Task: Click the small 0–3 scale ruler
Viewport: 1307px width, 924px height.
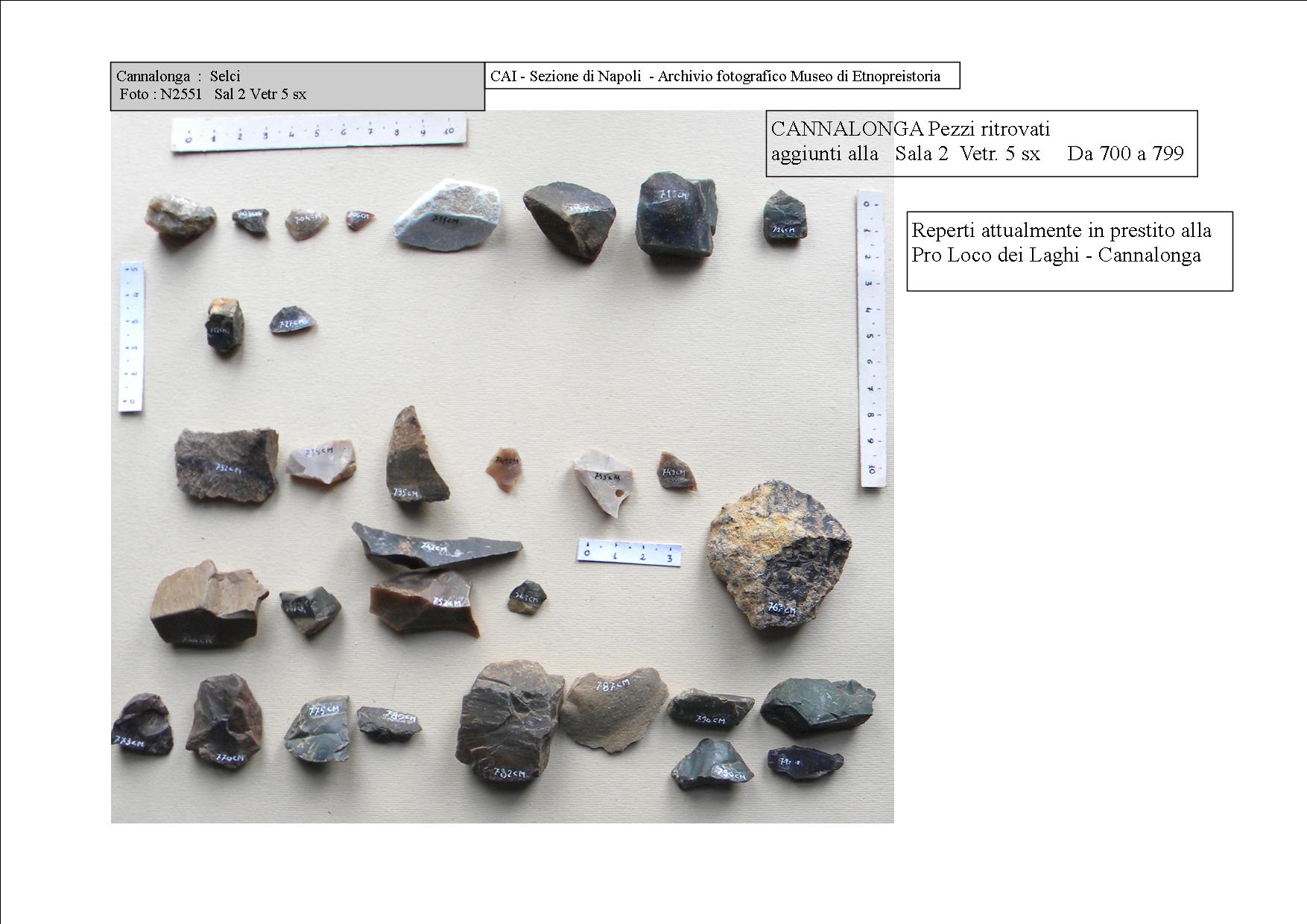Action: pyautogui.click(x=630, y=552)
